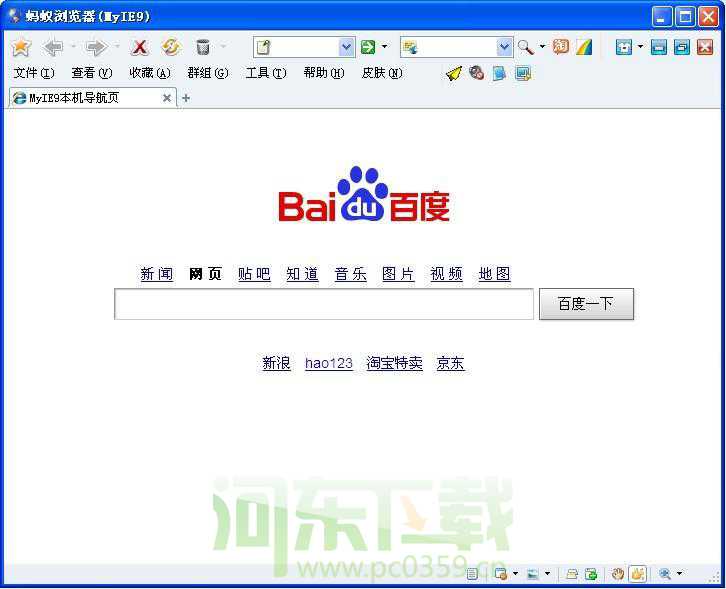The width and height of the screenshot is (726, 589).
Task: Open the address bar dropdown
Action: [x=346, y=47]
